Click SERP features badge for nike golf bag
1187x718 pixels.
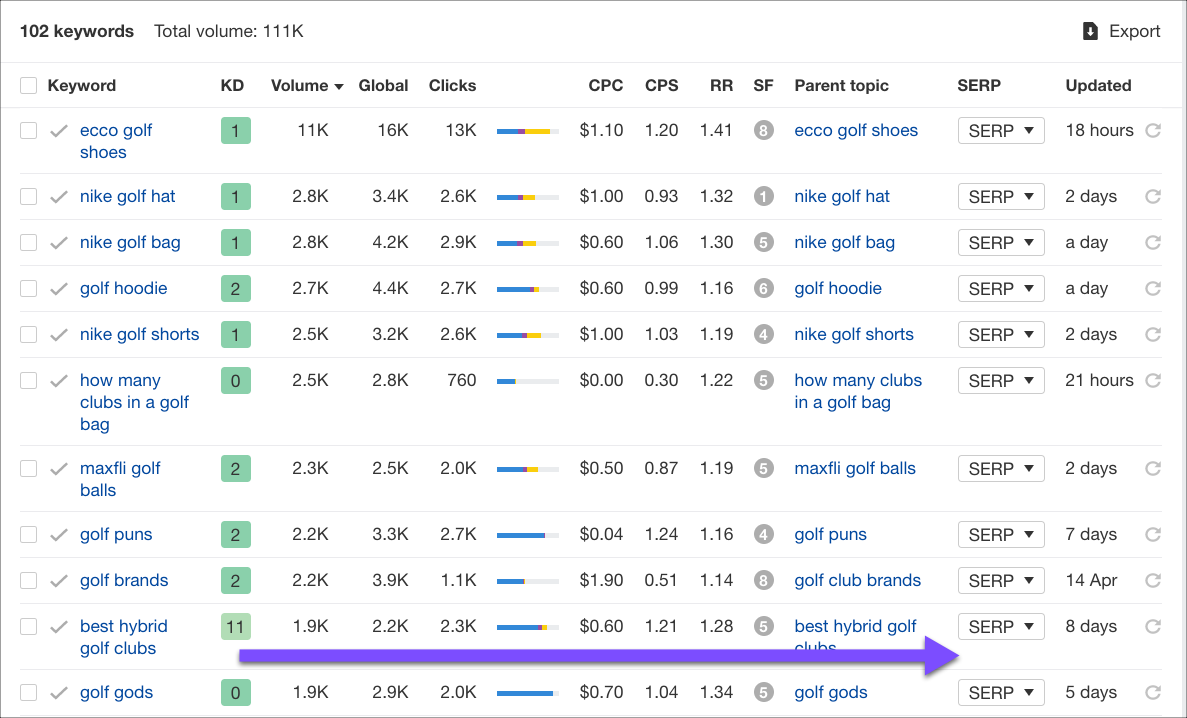763,242
